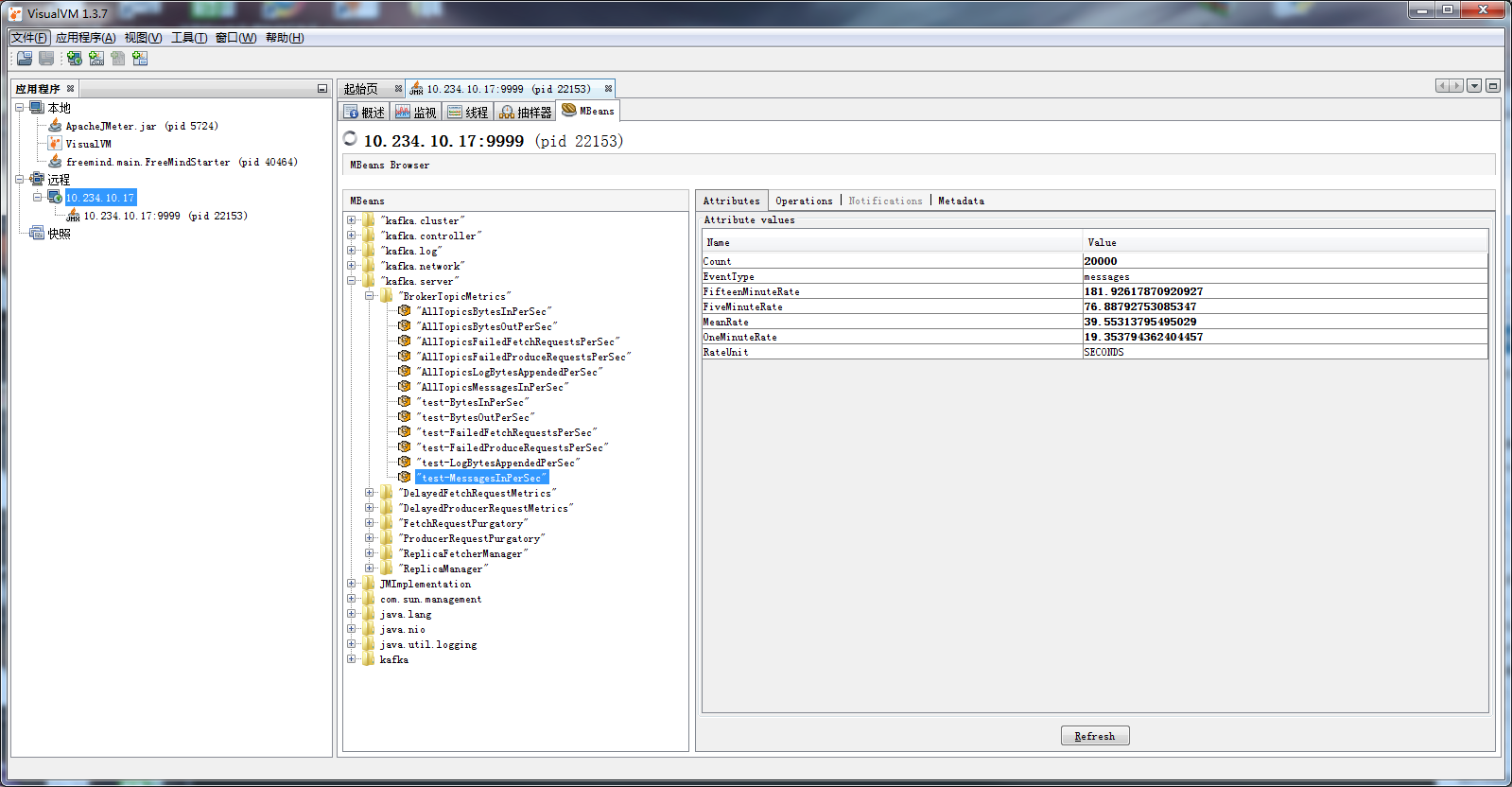
Task: Expand the JMImplementation folder
Action: tap(351, 584)
